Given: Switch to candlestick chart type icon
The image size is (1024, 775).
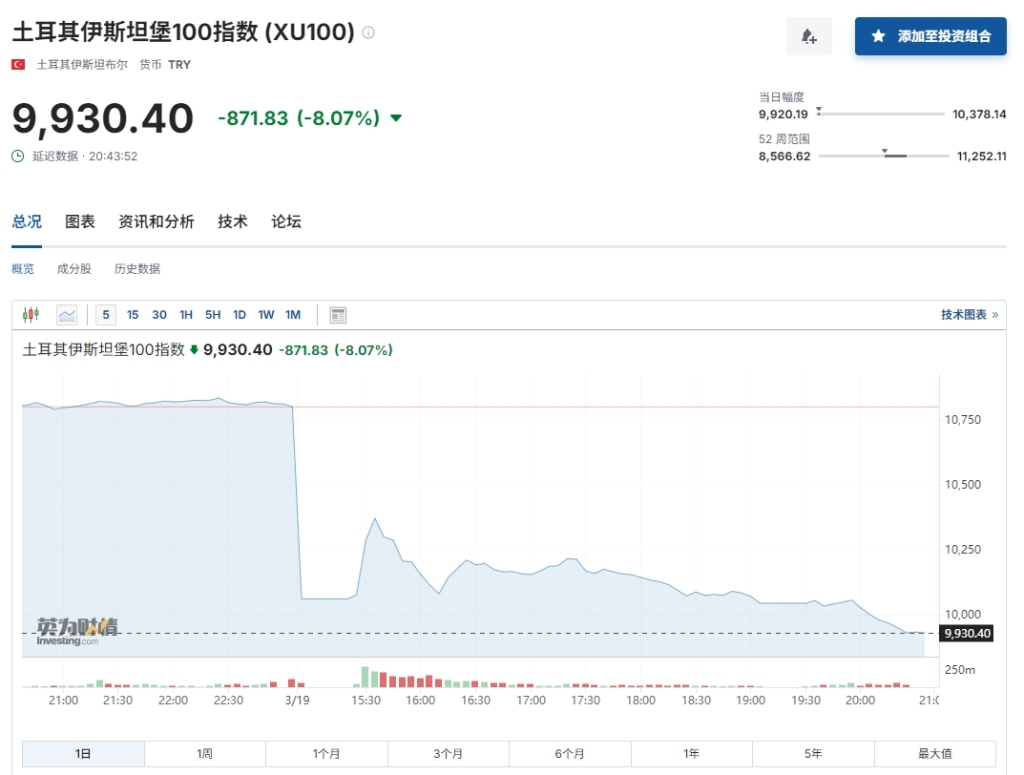Looking at the screenshot, I should (x=31, y=315).
